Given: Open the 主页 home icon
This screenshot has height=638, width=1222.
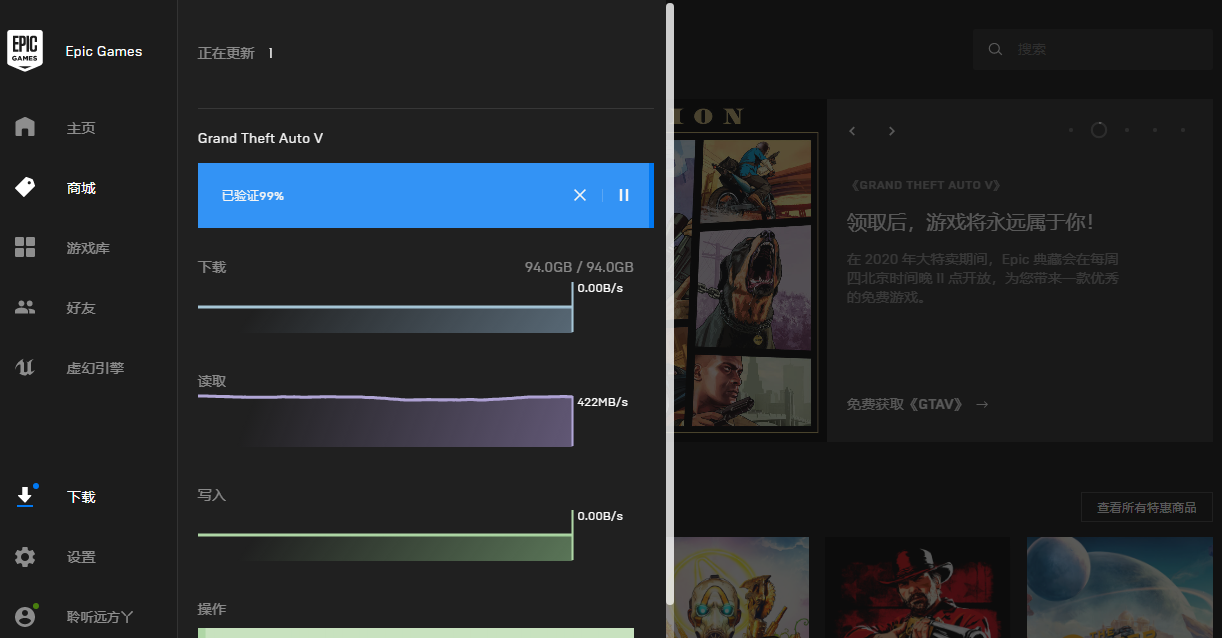Looking at the screenshot, I should point(25,127).
